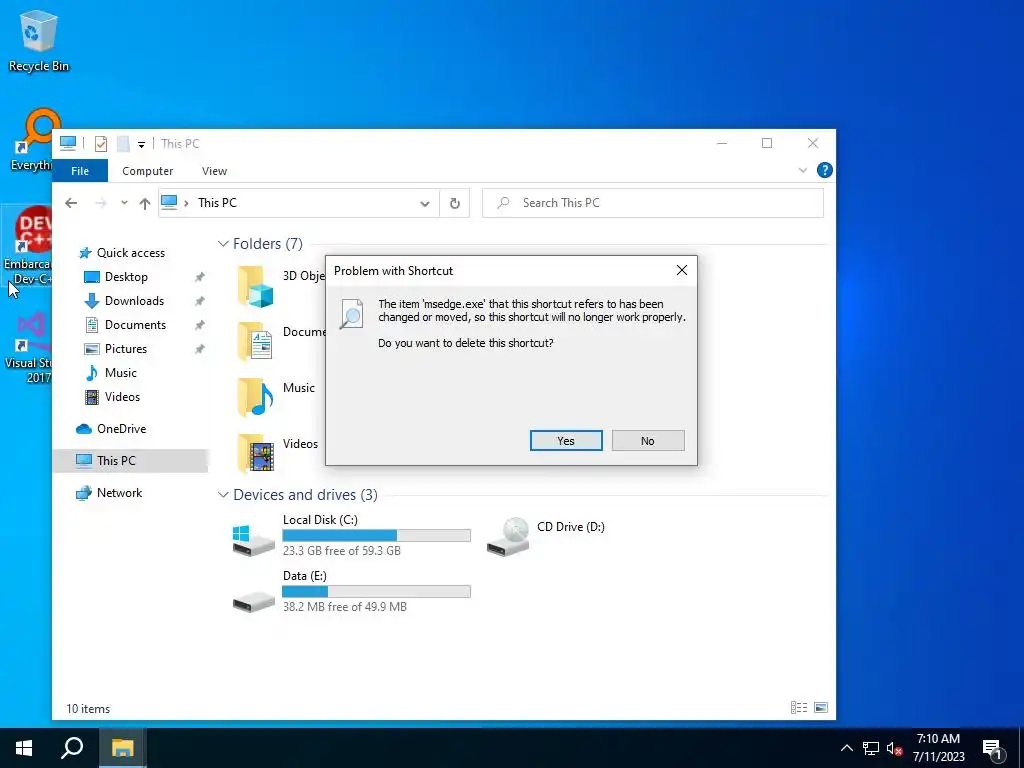Image resolution: width=1024 pixels, height=768 pixels.
Task: Open taskbar Search
Action: 72,748
